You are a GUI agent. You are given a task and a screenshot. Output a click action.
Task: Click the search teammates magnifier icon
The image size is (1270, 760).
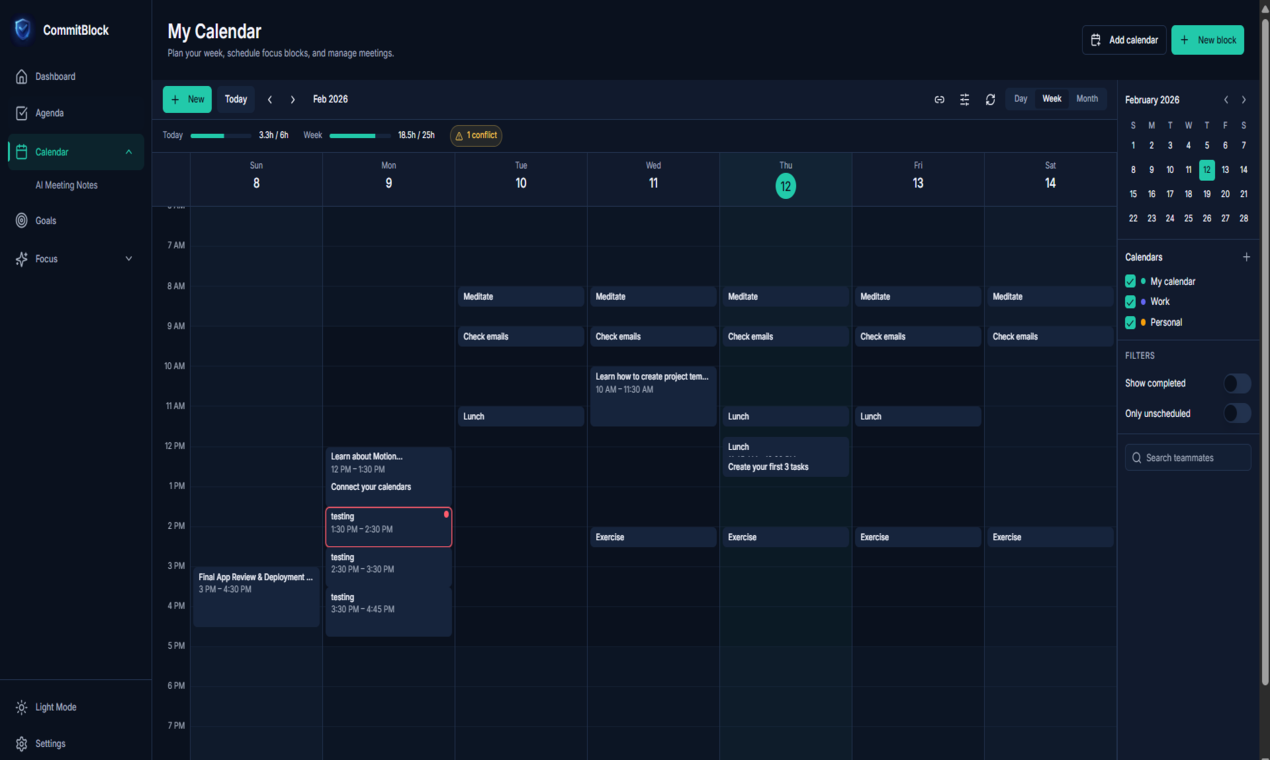(x=1137, y=458)
